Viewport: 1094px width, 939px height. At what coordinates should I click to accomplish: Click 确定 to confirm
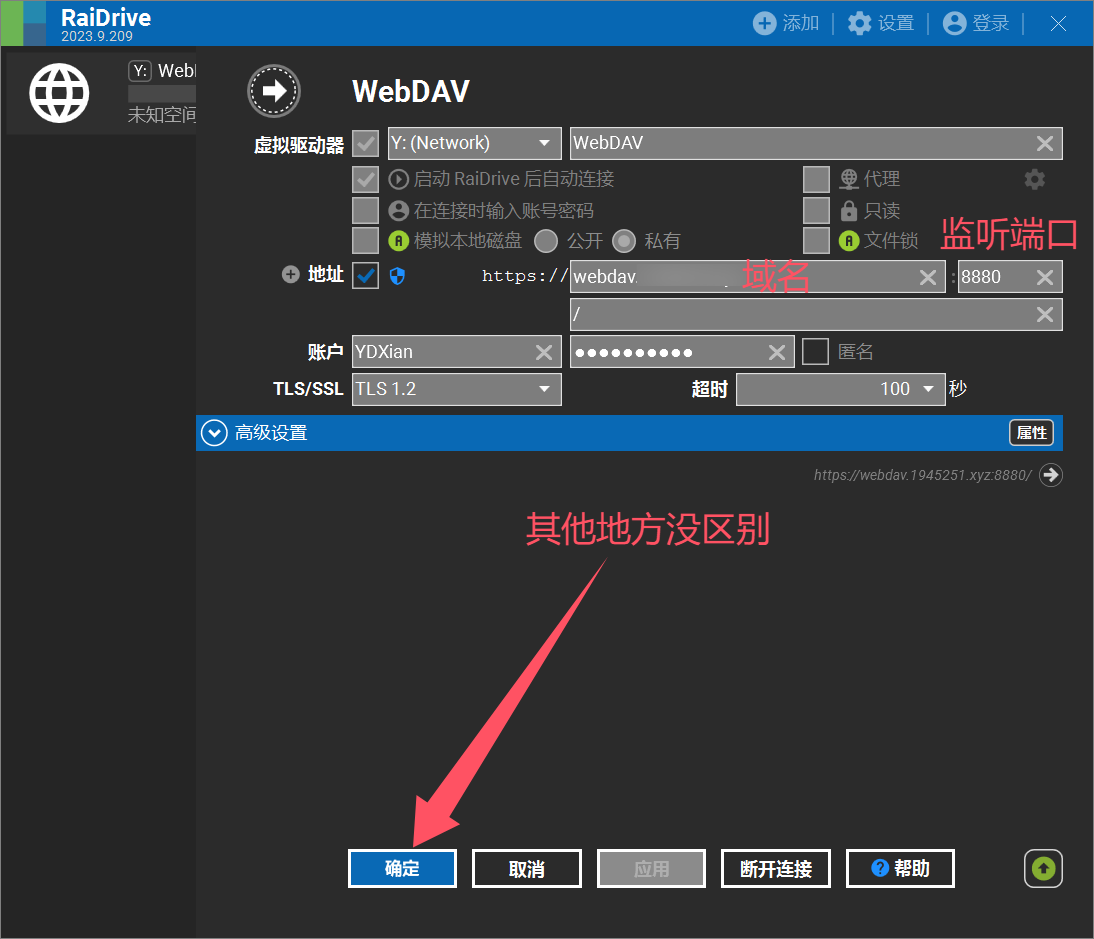point(403,869)
